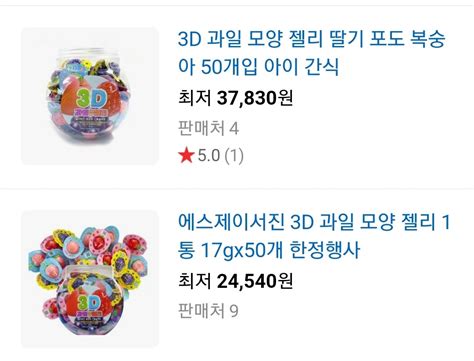Click the 3D logo on second product jar

[x=89, y=303]
